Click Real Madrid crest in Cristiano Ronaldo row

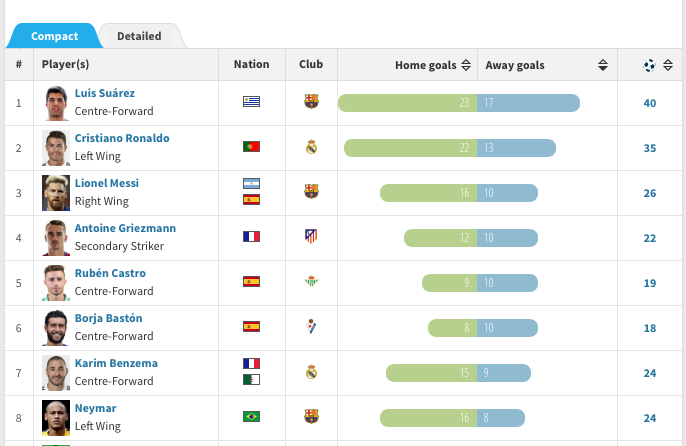[x=311, y=147]
